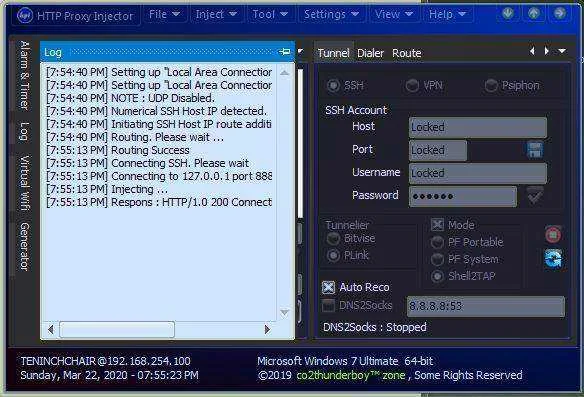This screenshot has width=584, height=397.
Task: Click the HTTP Proxy Injector logo icon
Action: (25, 16)
